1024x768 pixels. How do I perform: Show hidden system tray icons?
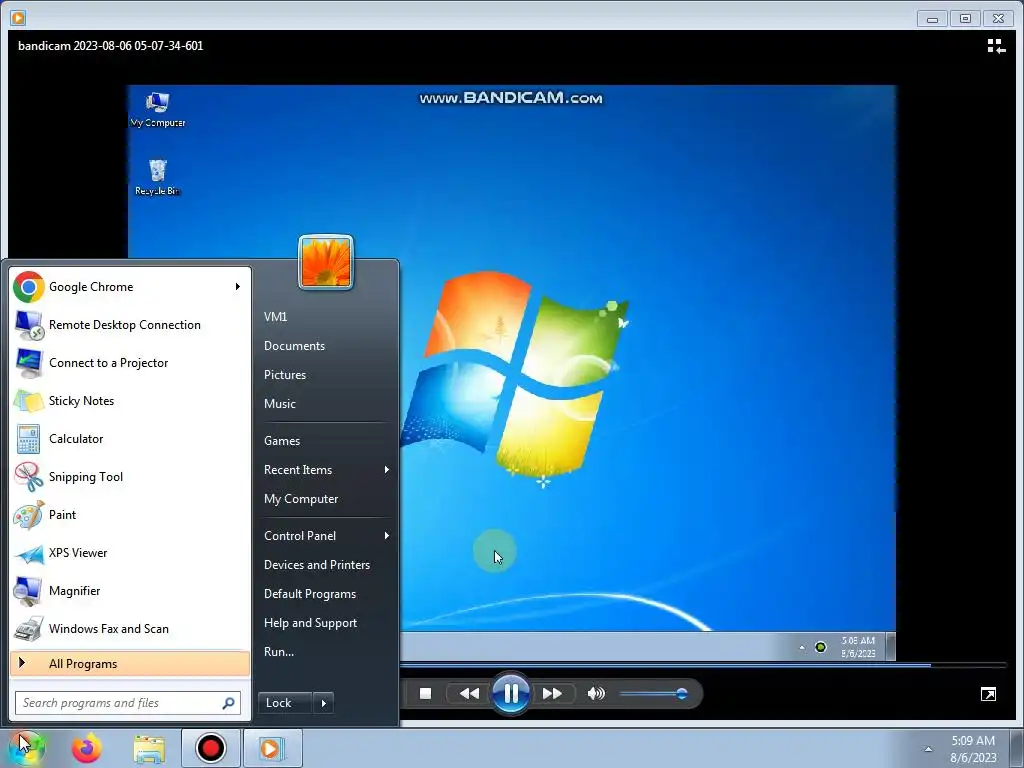(928, 750)
